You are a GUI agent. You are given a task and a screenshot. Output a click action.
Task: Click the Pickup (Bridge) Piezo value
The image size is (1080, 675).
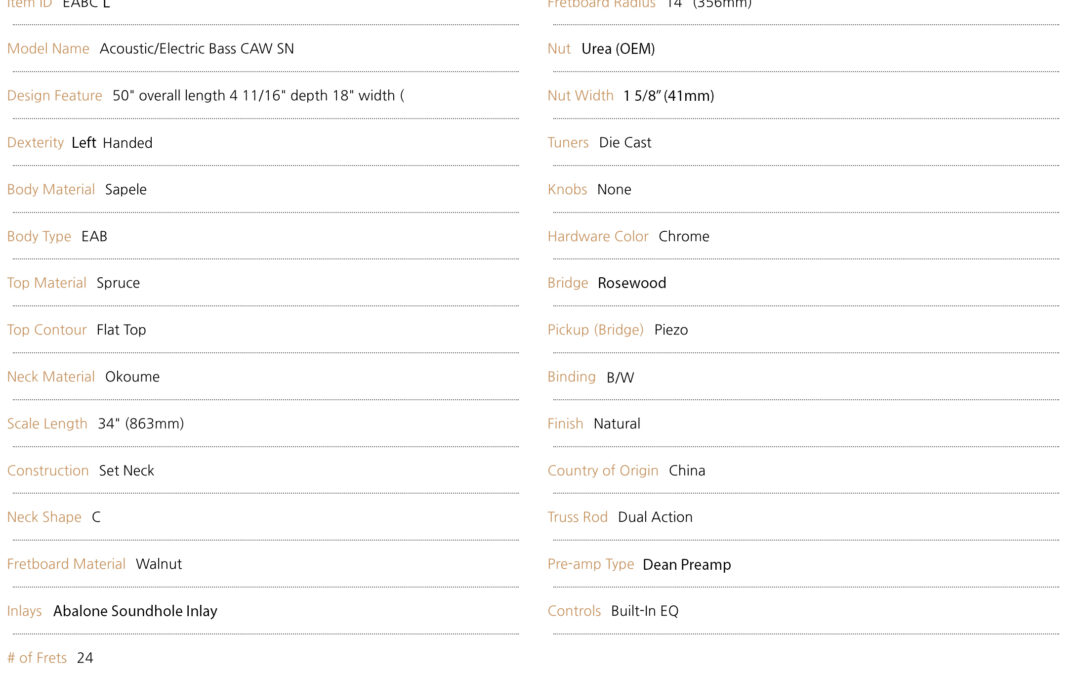coord(672,330)
